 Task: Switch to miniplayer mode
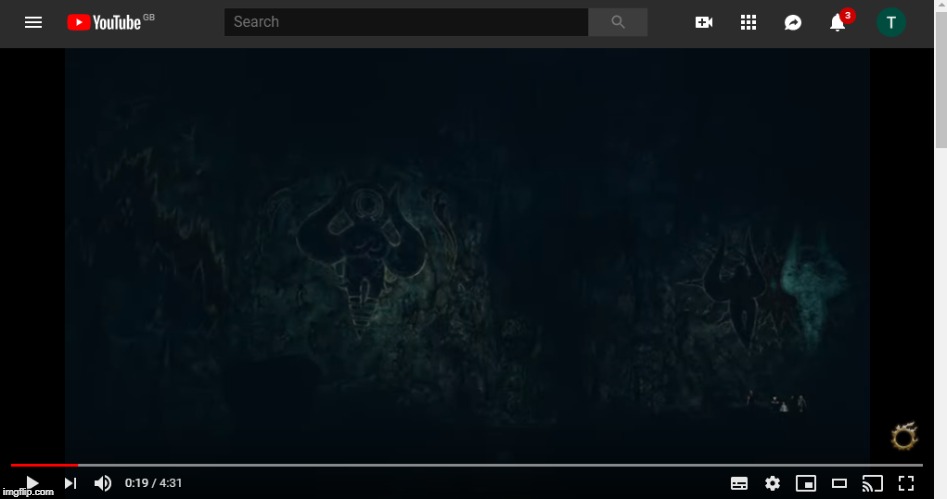806,483
